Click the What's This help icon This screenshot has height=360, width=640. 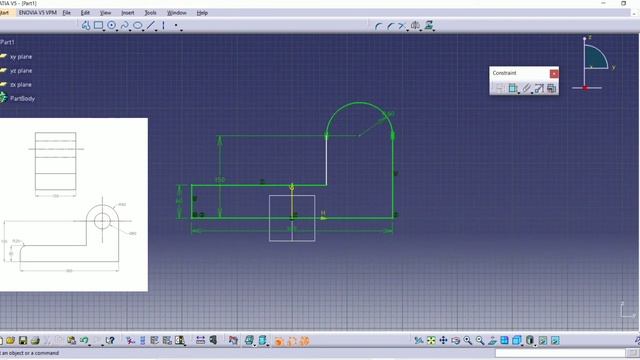coord(110,340)
